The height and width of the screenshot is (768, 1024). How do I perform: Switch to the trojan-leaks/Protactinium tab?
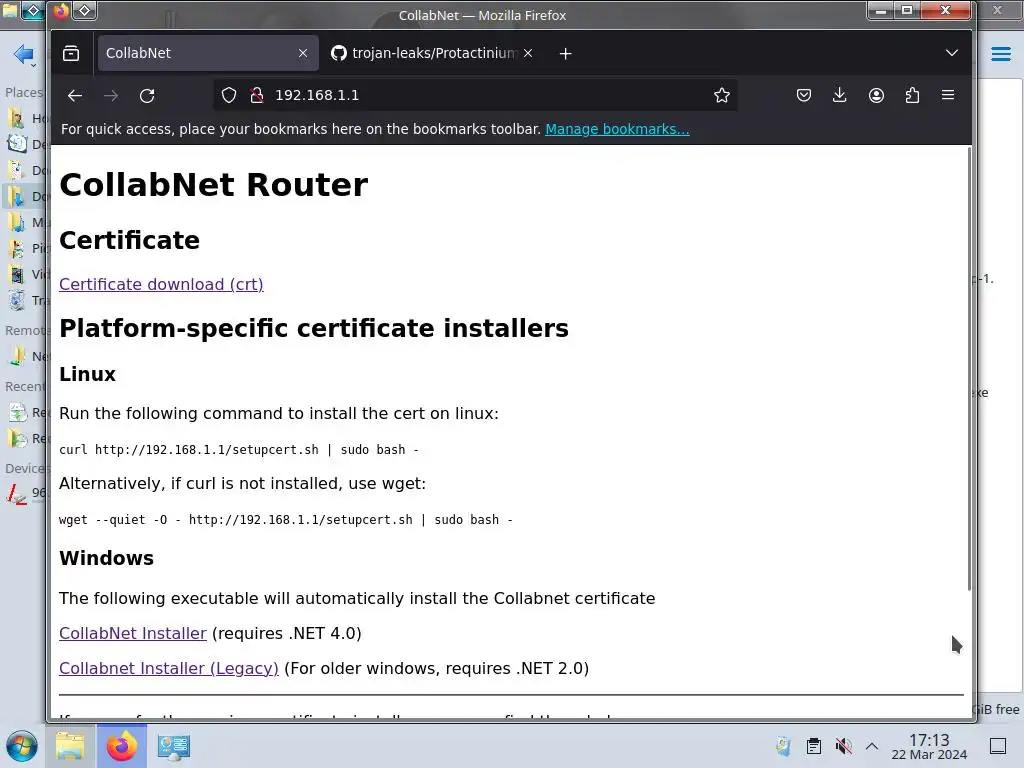pyautogui.click(x=432, y=53)
